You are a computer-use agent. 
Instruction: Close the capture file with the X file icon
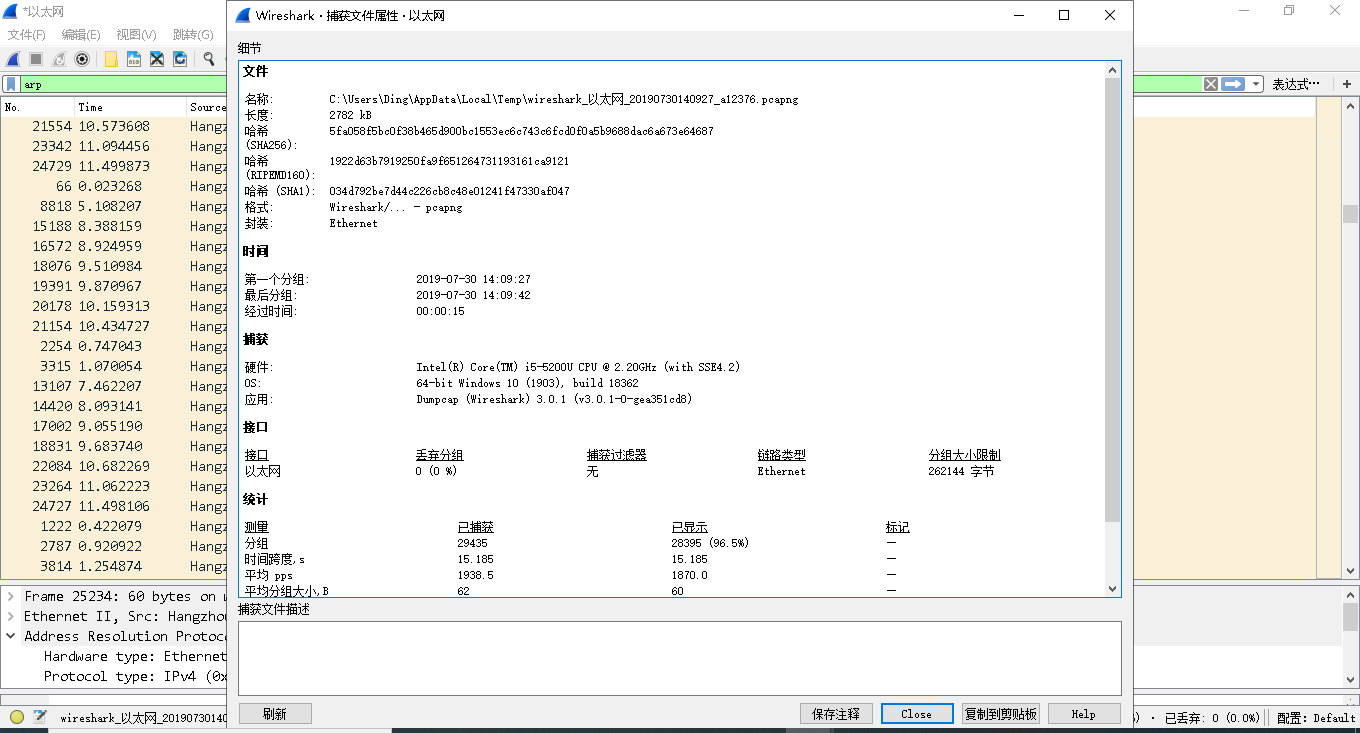click(157, 59)
